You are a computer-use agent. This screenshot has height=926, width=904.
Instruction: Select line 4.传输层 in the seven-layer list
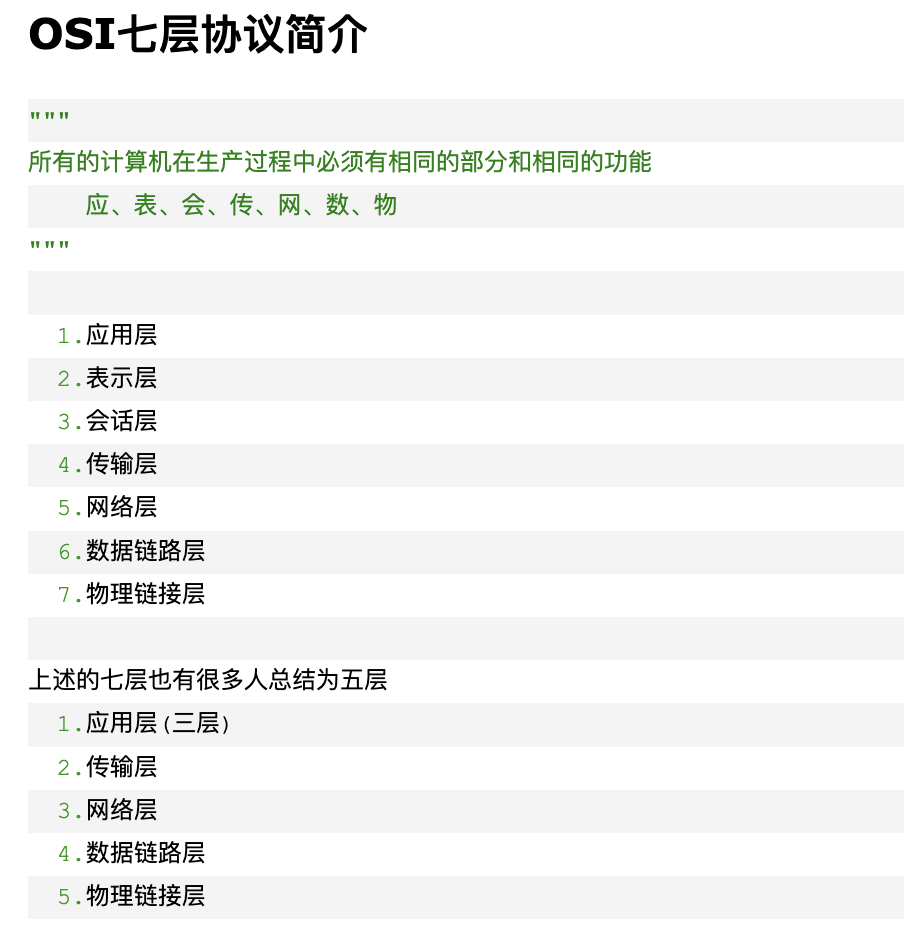(x=107, y=465)
